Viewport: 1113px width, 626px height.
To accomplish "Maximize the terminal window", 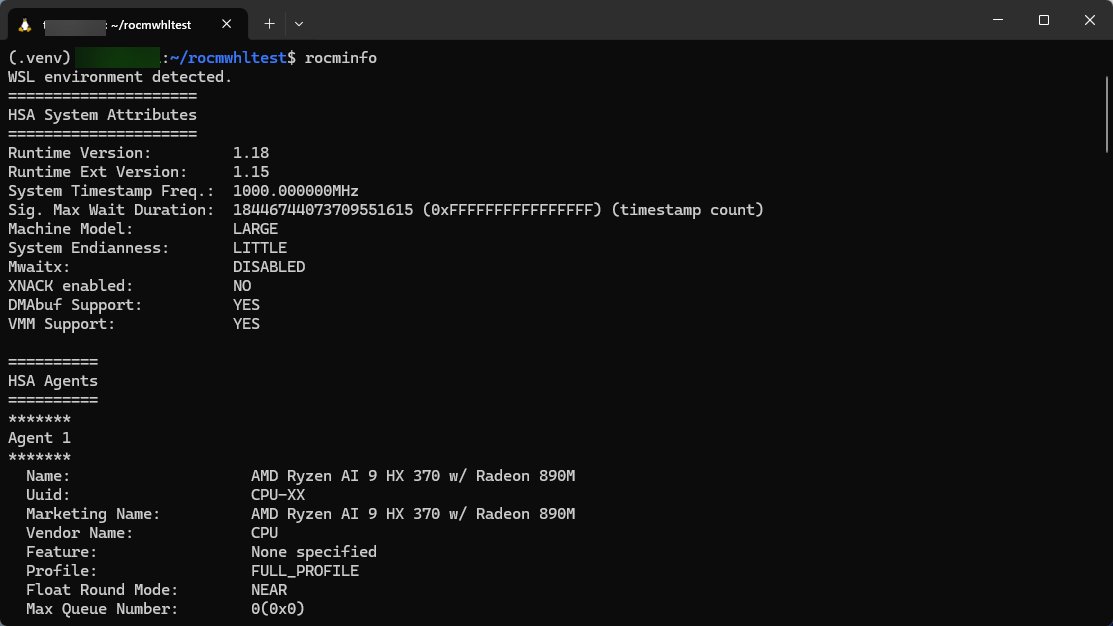I will (x=1043, y=20).
